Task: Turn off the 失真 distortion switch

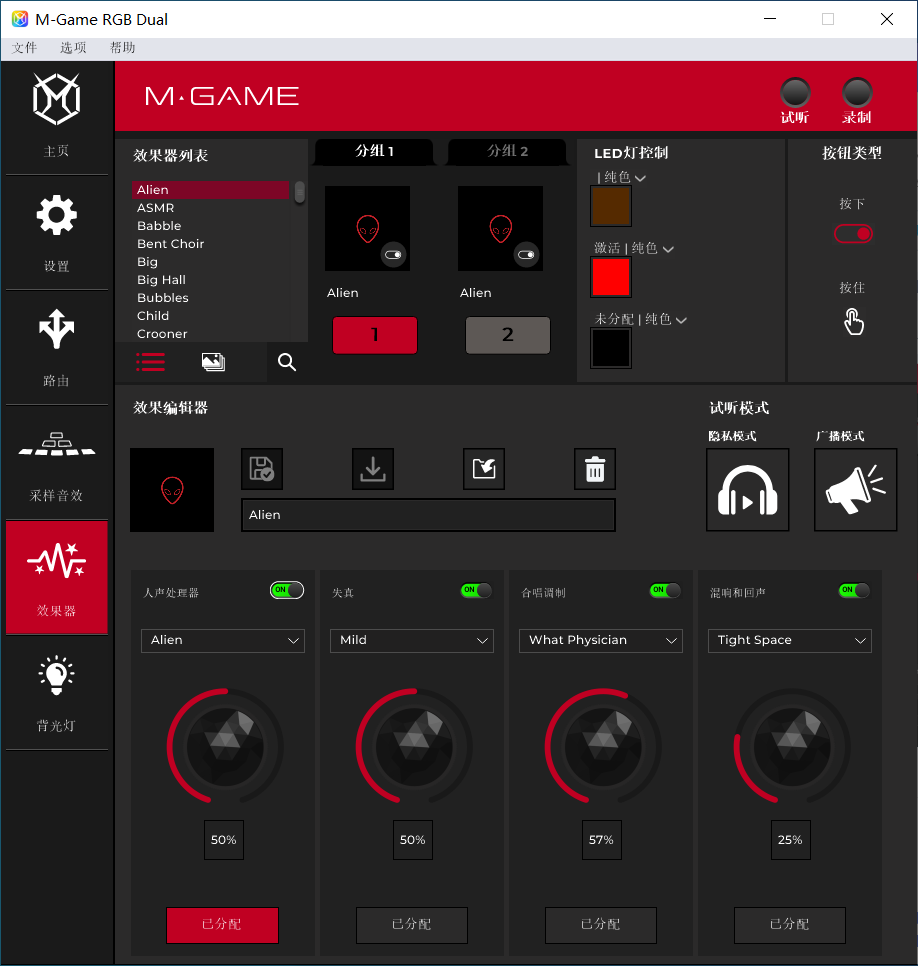Action: [x=476, y=590]
